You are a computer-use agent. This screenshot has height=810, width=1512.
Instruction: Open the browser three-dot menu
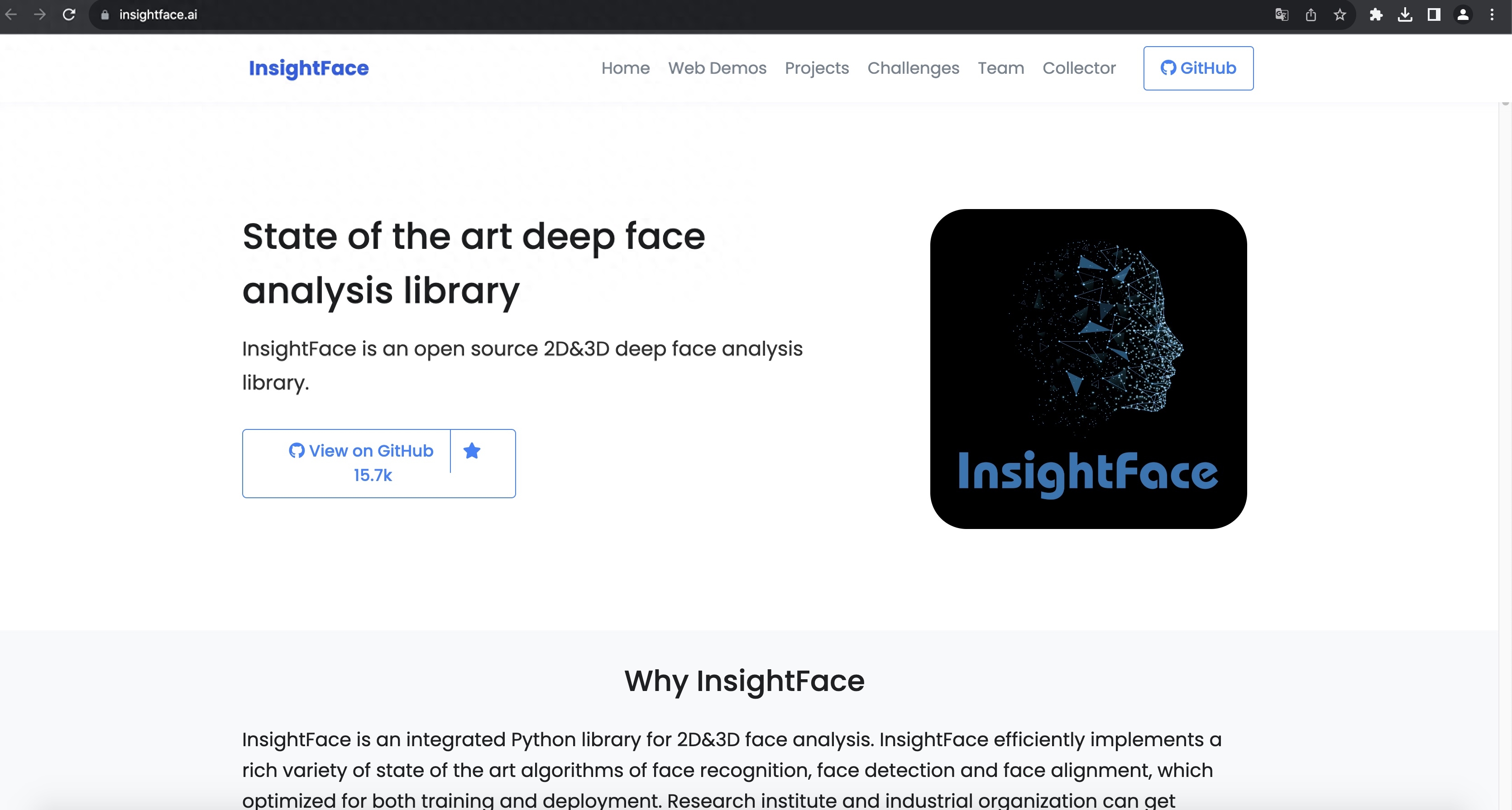[1492, 14]
